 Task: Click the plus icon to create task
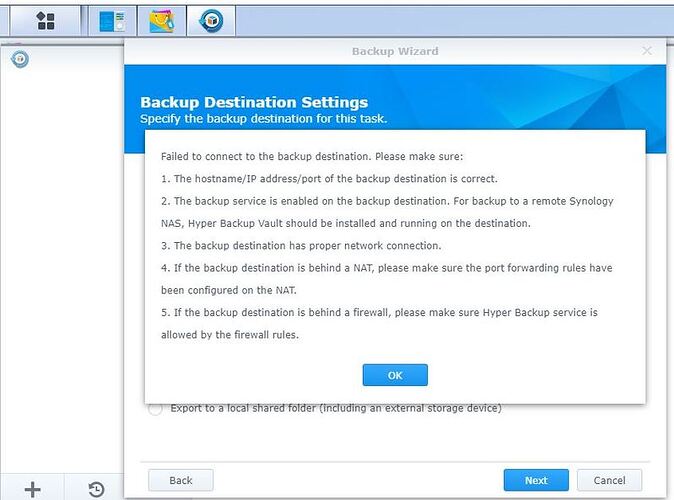click(32, 489)
